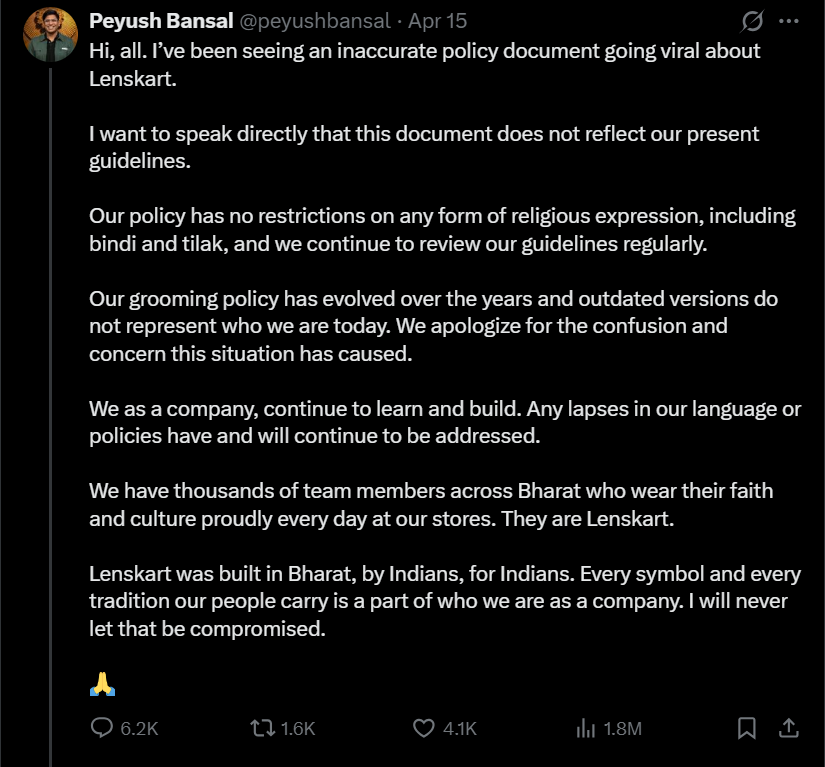Open view analytics bar chart icon
The width and height of the screenshot is (825, 767).
click(x=586, y=729)
